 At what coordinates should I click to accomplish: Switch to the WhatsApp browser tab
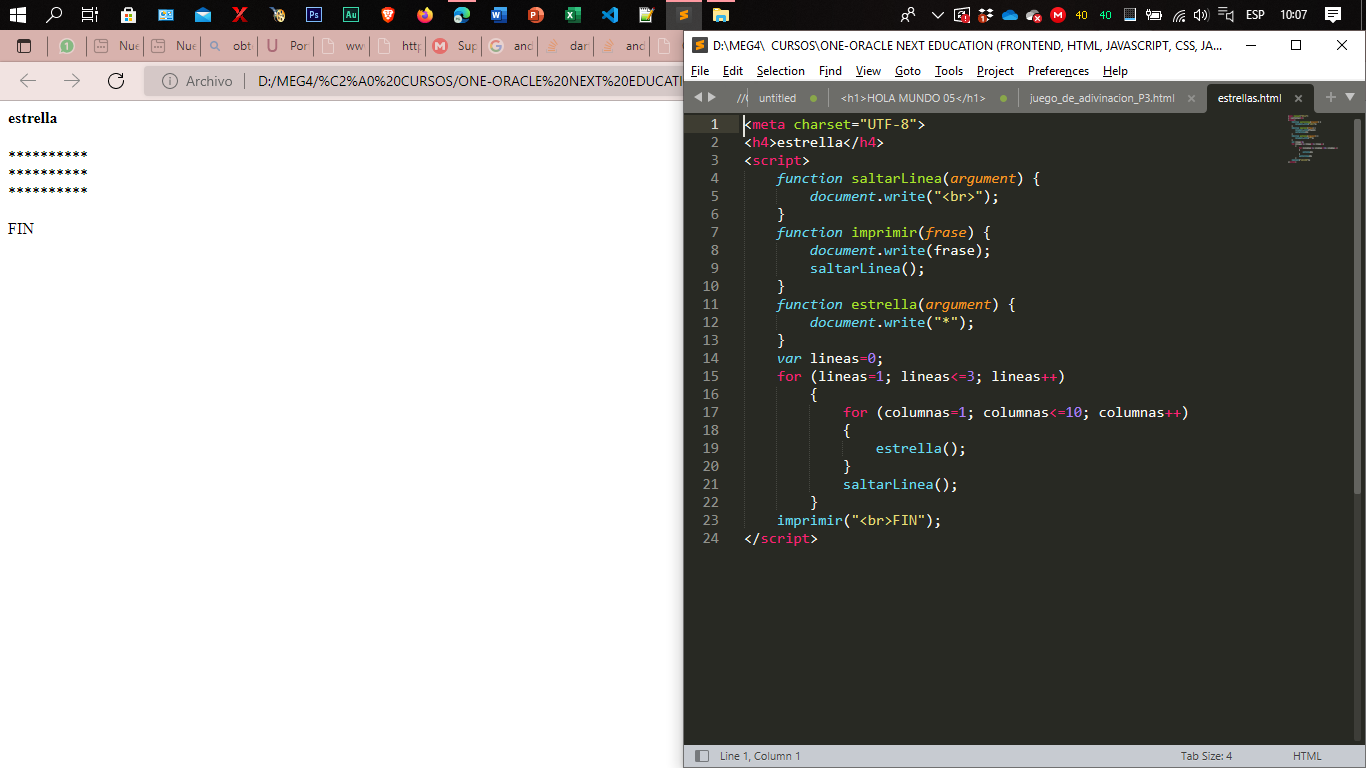[x=66, y=46]
